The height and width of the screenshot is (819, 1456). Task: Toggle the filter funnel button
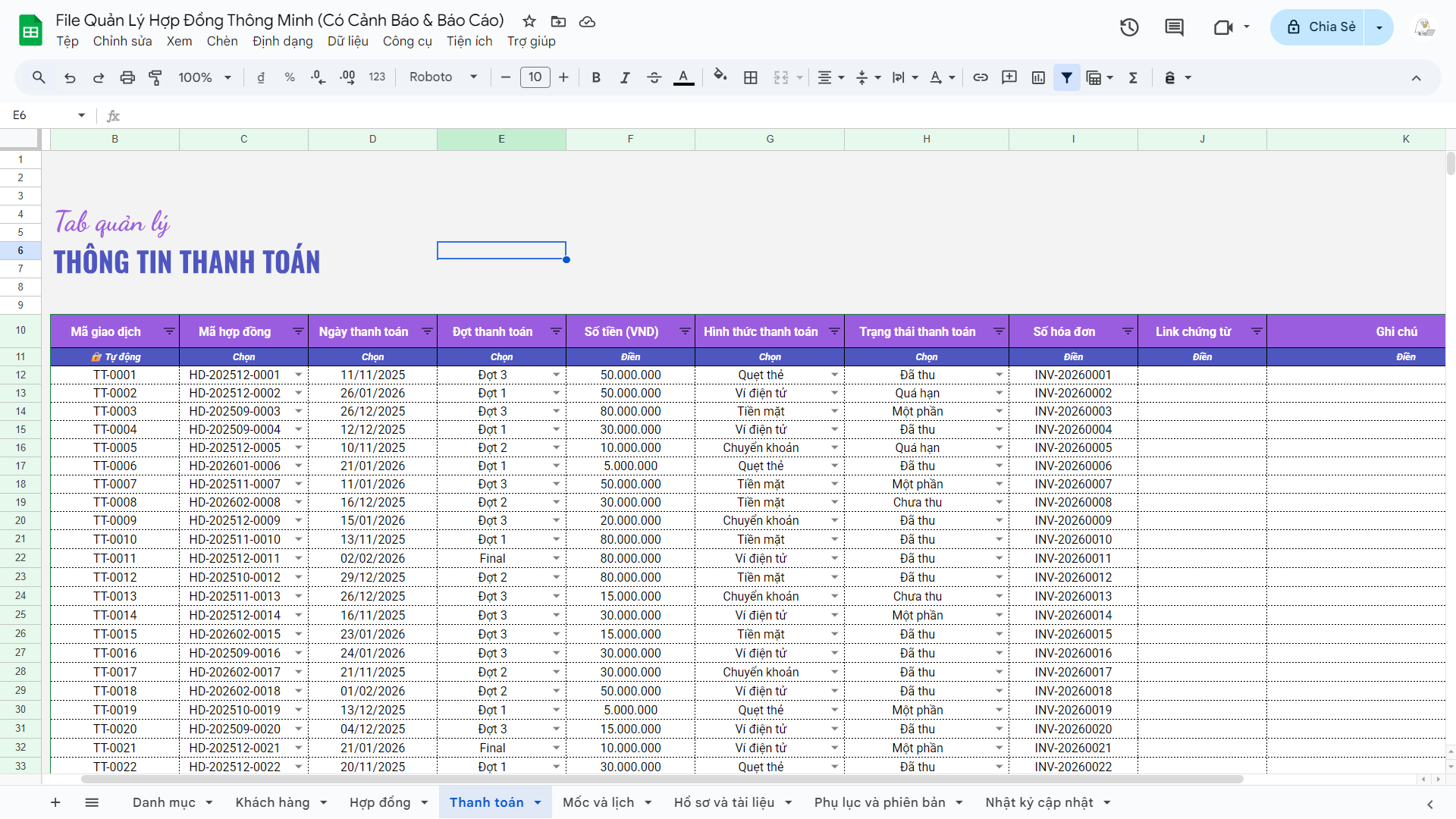pos(1067,77)
